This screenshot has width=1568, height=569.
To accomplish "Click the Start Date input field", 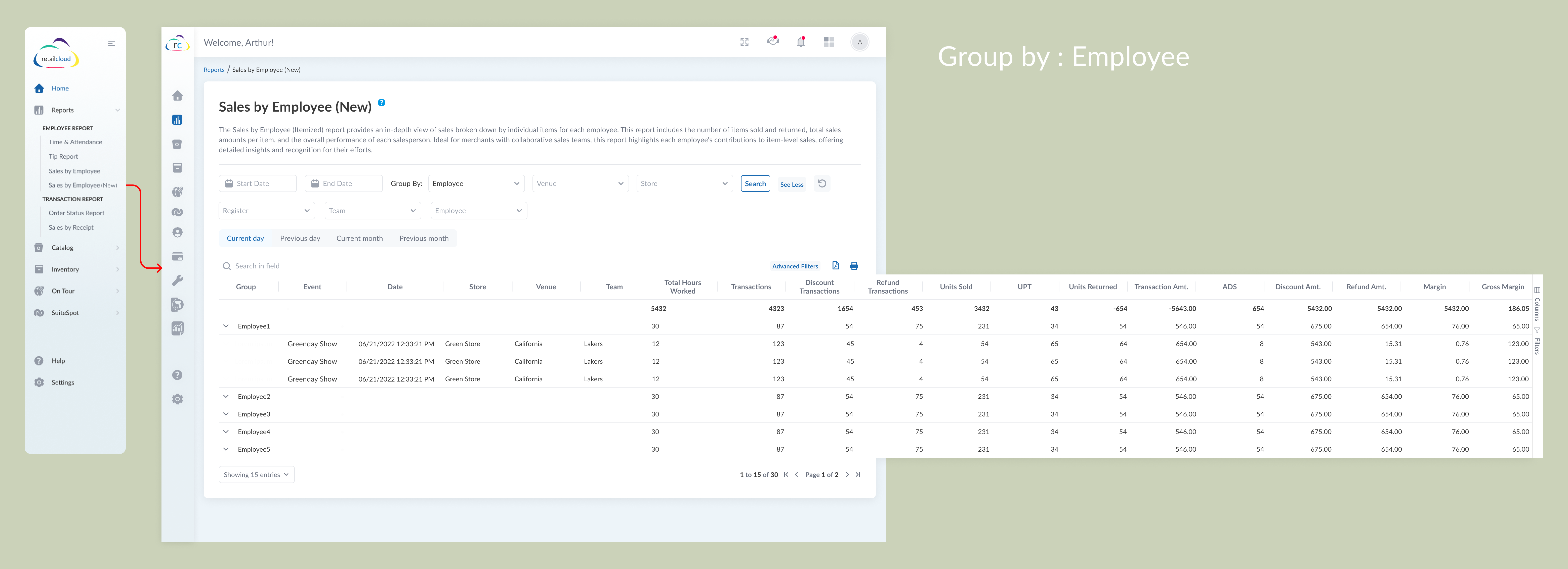I will [258, 183].
